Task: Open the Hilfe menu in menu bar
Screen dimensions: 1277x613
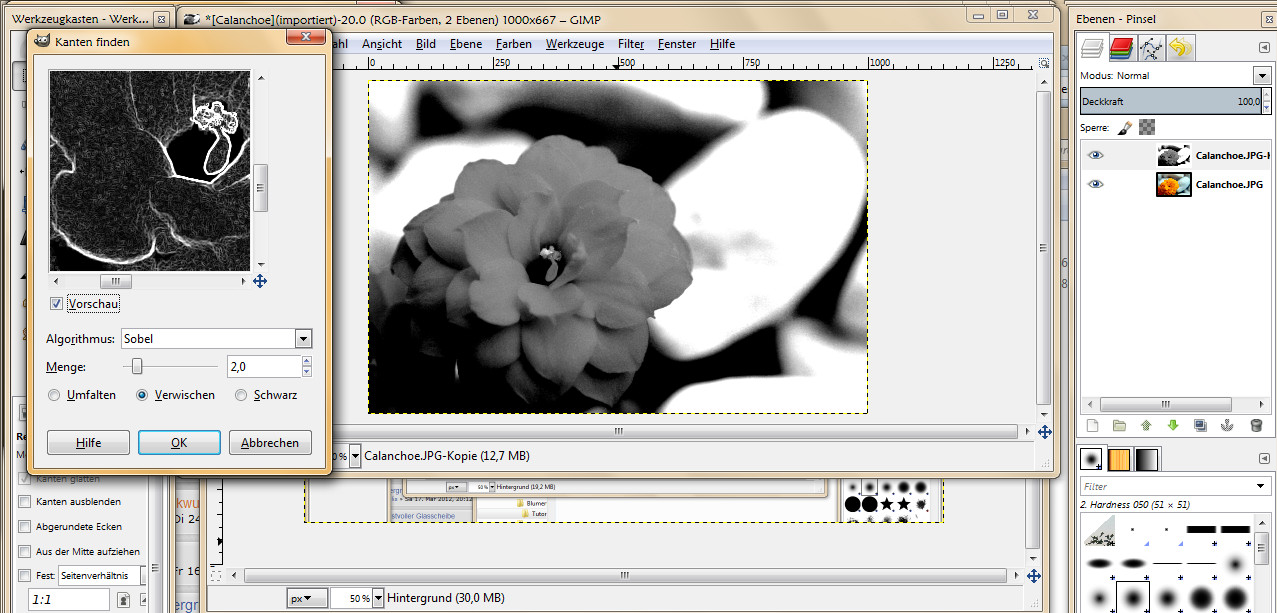Action: pyautogui.click(x=723, y=44)
